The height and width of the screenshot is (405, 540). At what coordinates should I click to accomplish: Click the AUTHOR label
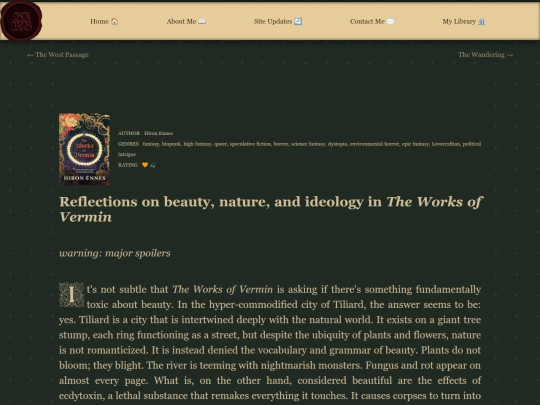129,133
